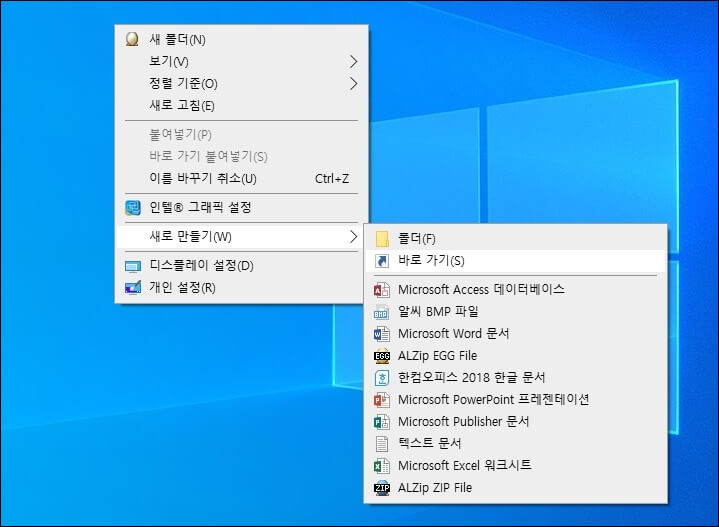Create a new Microsoft Word 문서
Screen dimensions: 719x527
pyautogui.click(x=515, y=334)
